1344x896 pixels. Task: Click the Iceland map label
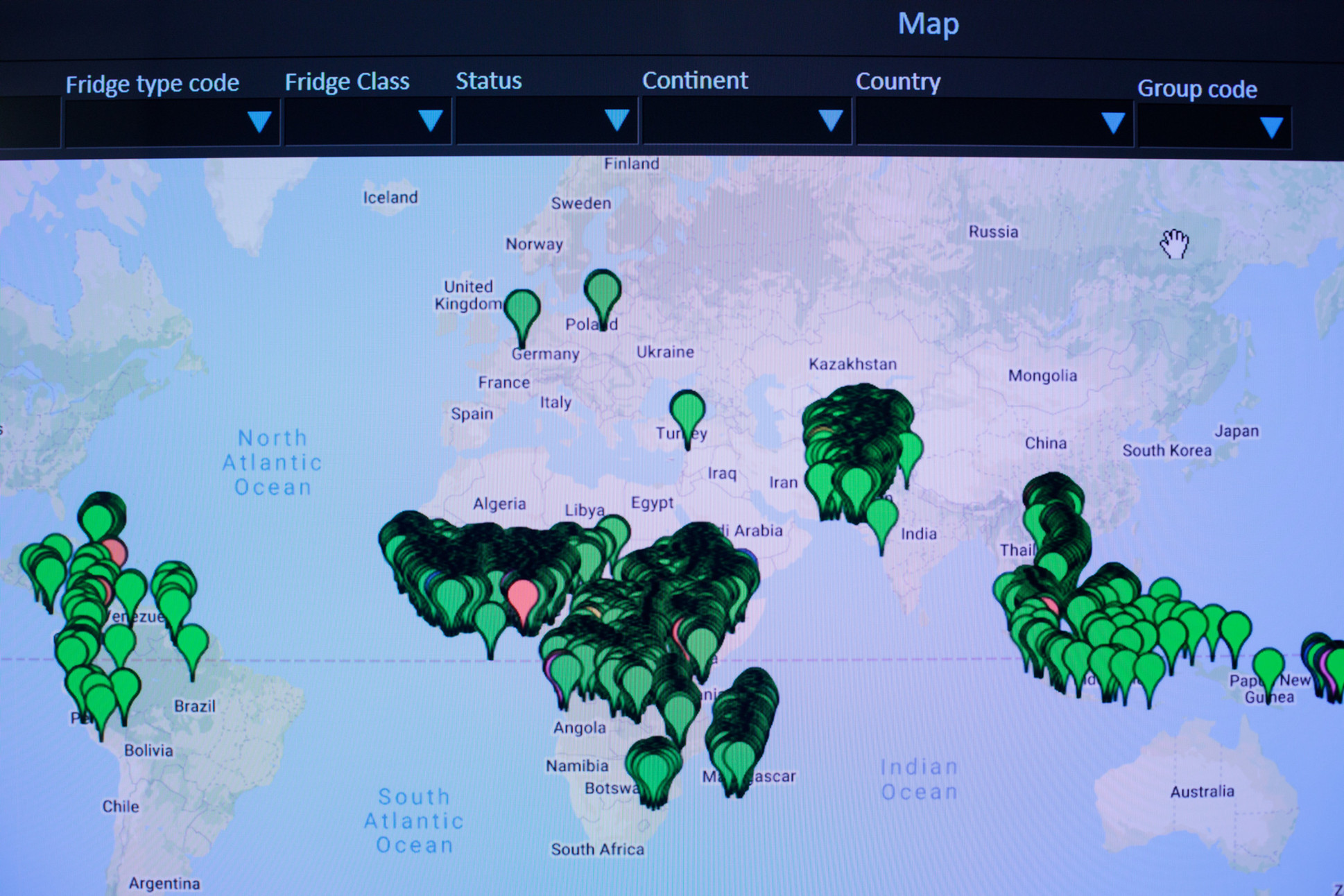point(390,198)
